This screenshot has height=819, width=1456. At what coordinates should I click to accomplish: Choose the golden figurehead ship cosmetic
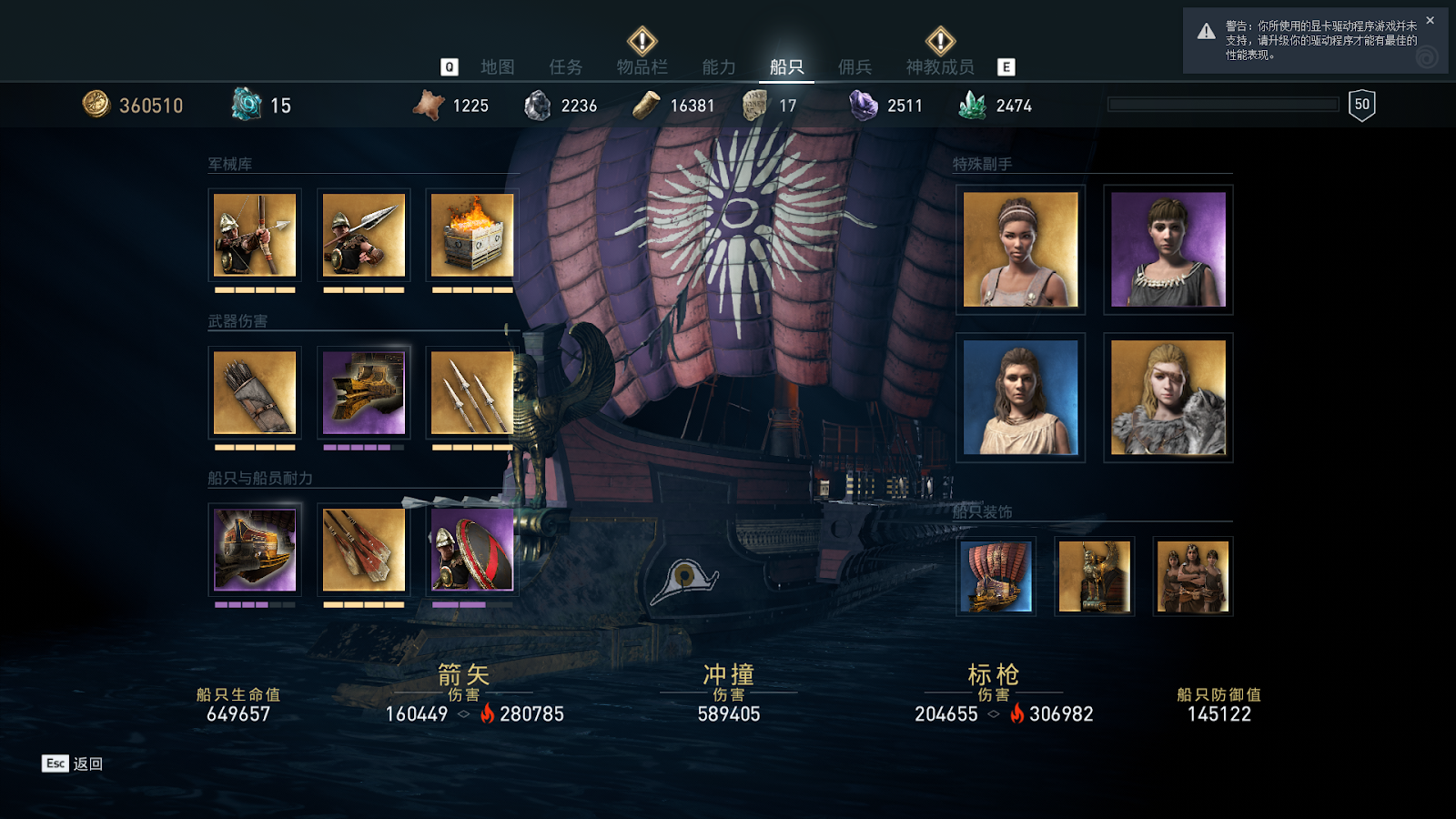1095,576
